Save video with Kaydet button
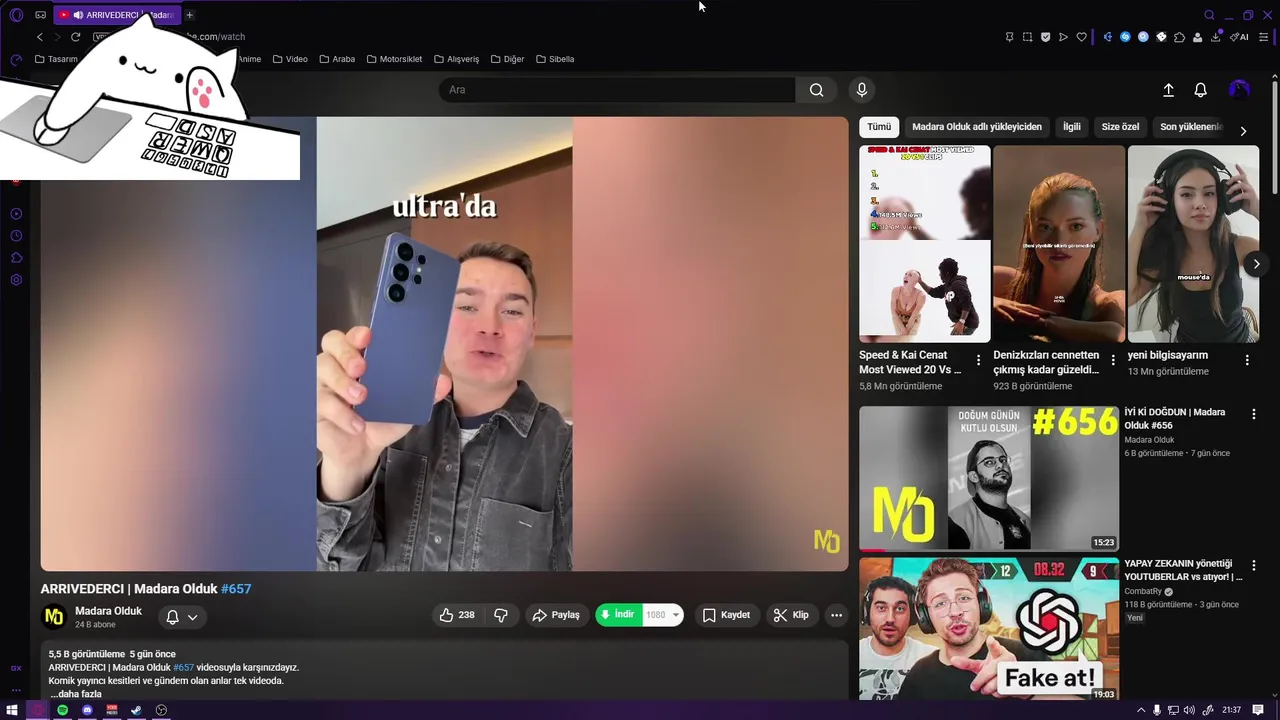Image resolution: width=1280 pixels, height=720 pixels. (x=726, y=615)
